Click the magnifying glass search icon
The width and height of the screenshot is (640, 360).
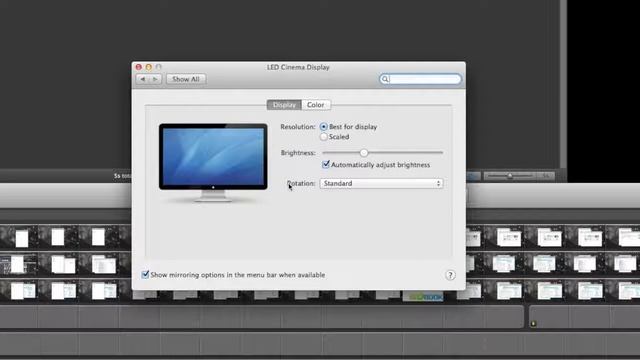tap(385, 79)
